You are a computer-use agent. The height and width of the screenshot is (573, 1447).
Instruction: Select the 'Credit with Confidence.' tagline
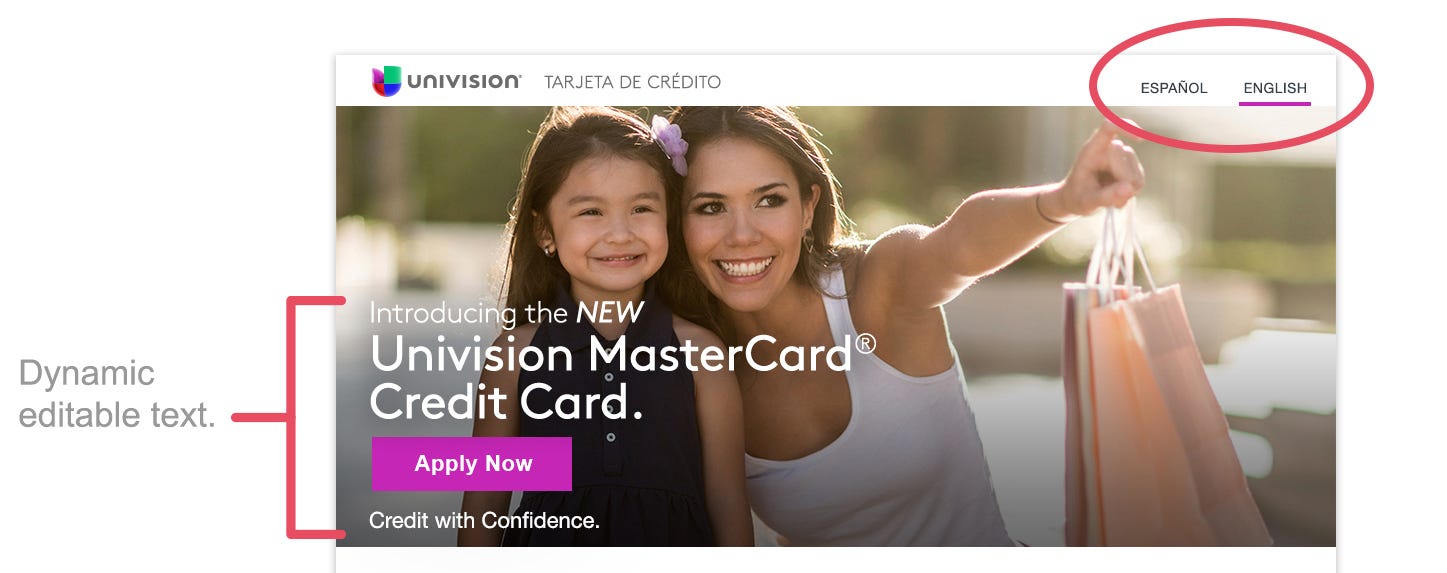click(x=484, y=521)
